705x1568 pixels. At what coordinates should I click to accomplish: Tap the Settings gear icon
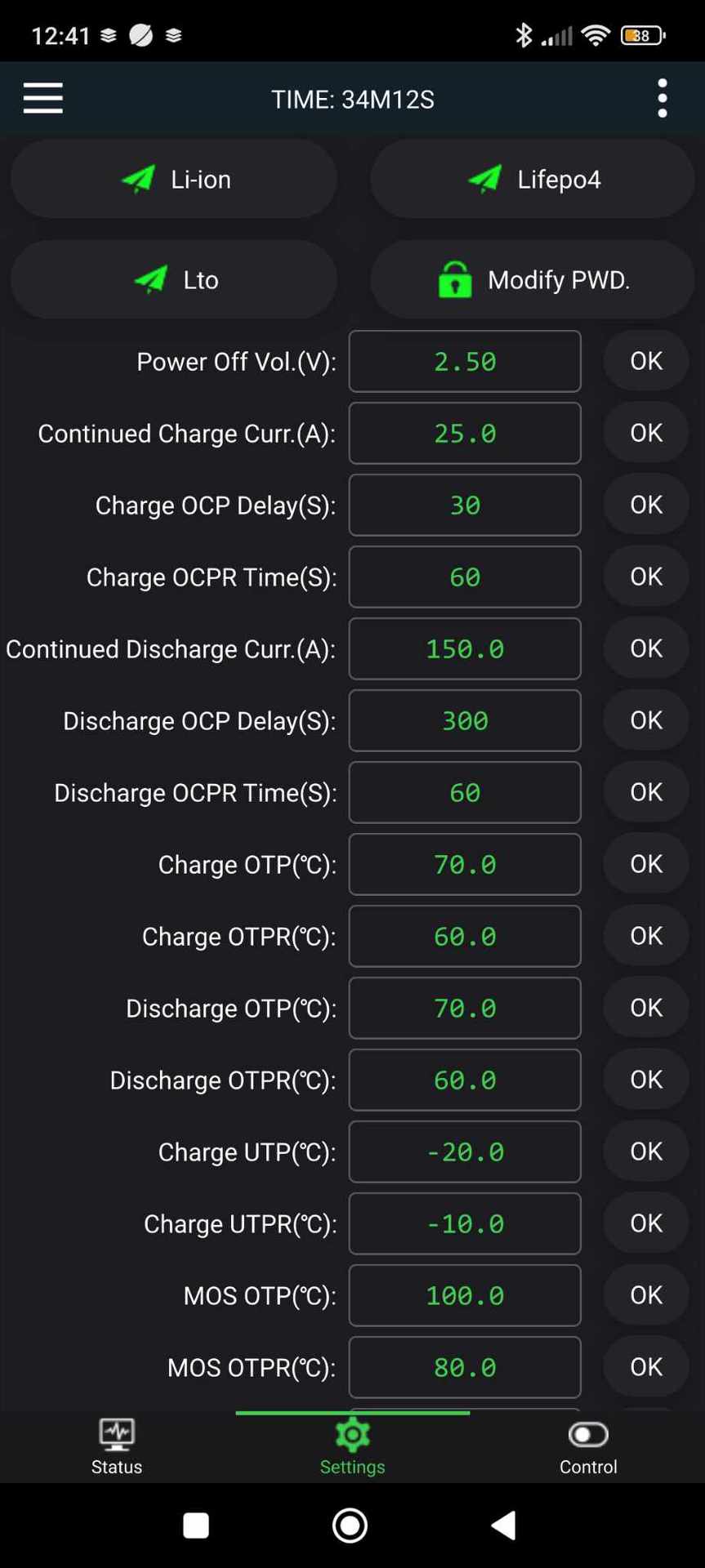(352, 1435)
